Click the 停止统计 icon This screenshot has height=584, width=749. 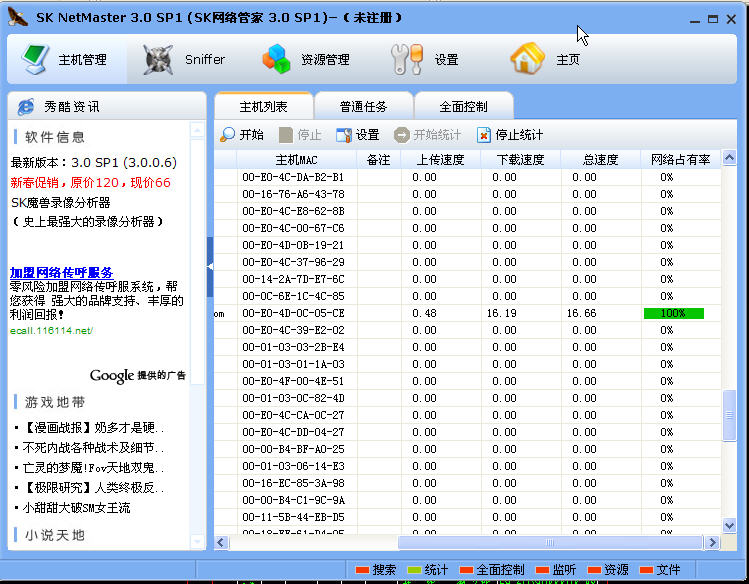(483, 135)
